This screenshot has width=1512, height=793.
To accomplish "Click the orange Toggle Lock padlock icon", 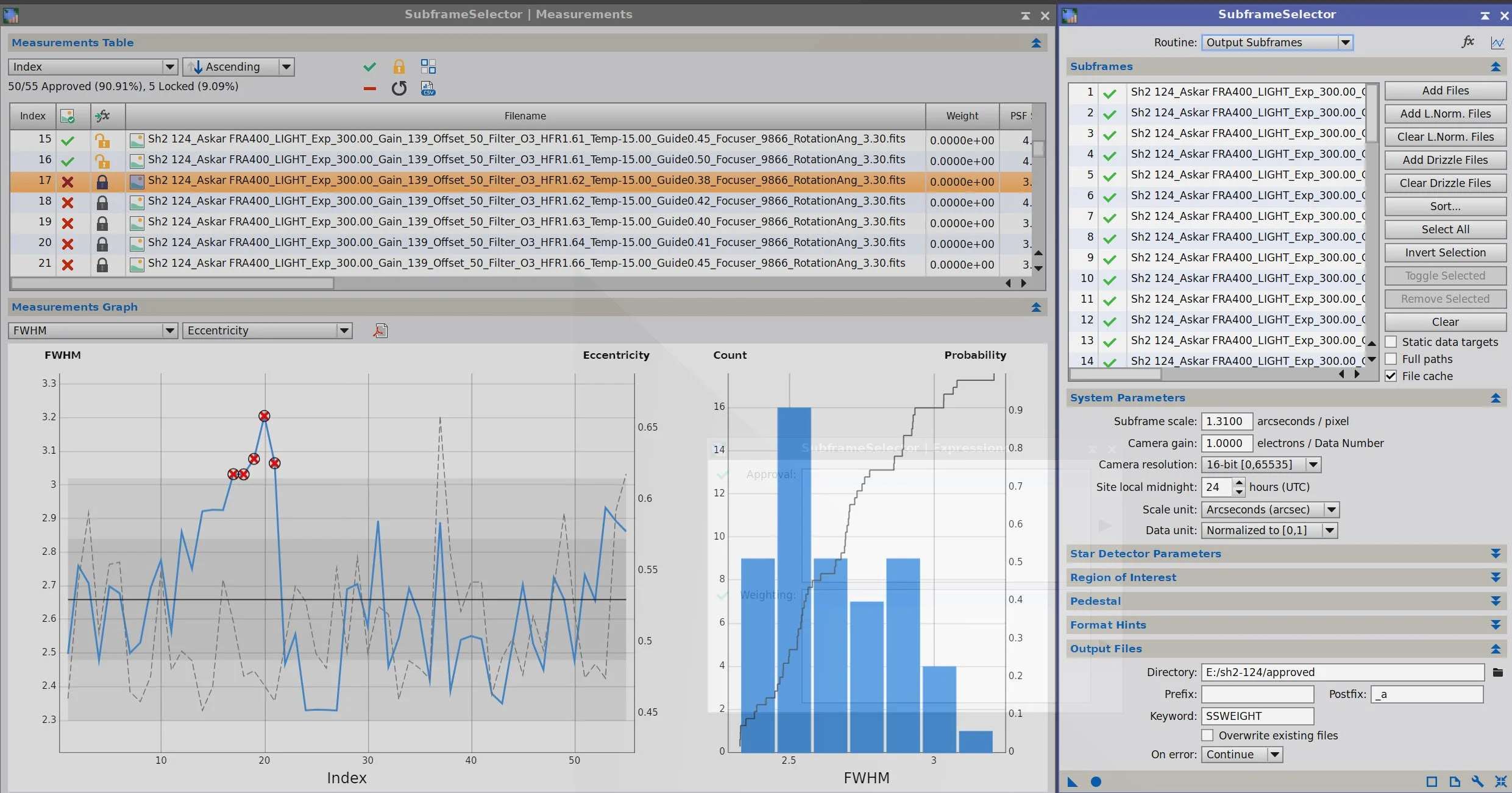I will (399, 67).
